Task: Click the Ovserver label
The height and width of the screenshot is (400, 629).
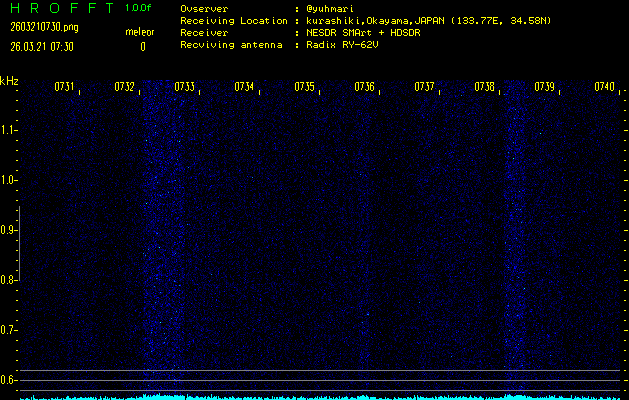Action: tap(204, 9)
